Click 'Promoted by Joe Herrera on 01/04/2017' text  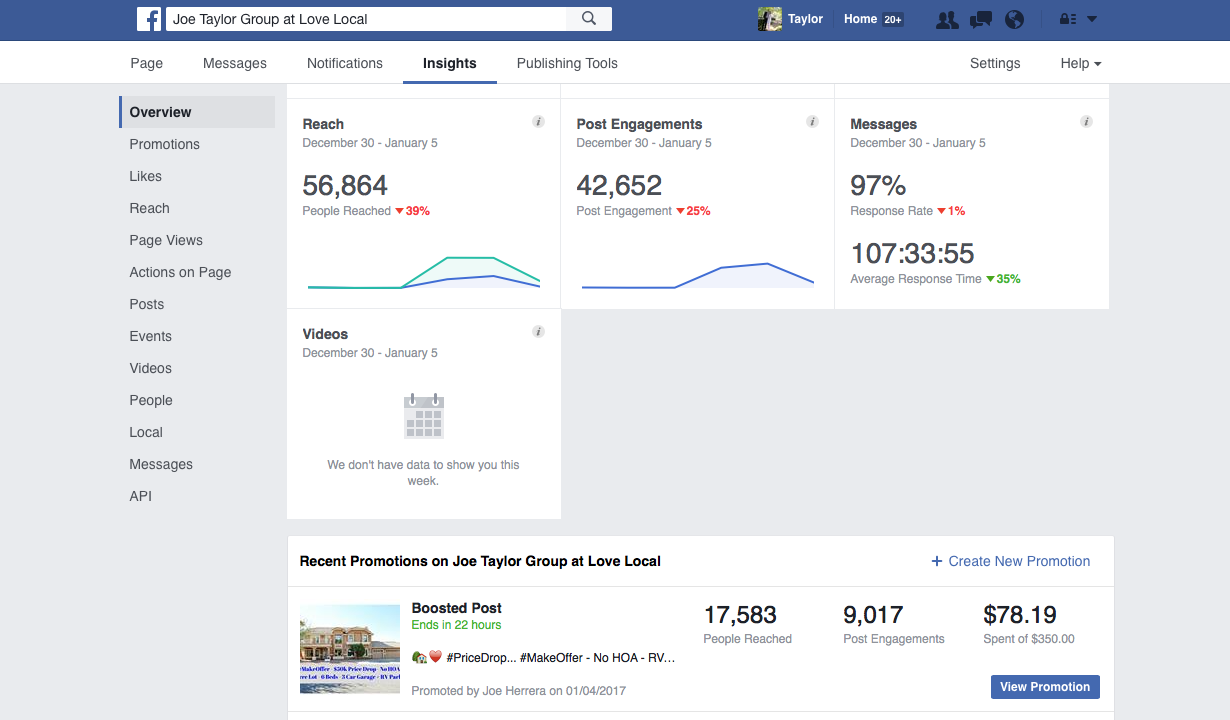pyautogui.click(x=519, y=691)
